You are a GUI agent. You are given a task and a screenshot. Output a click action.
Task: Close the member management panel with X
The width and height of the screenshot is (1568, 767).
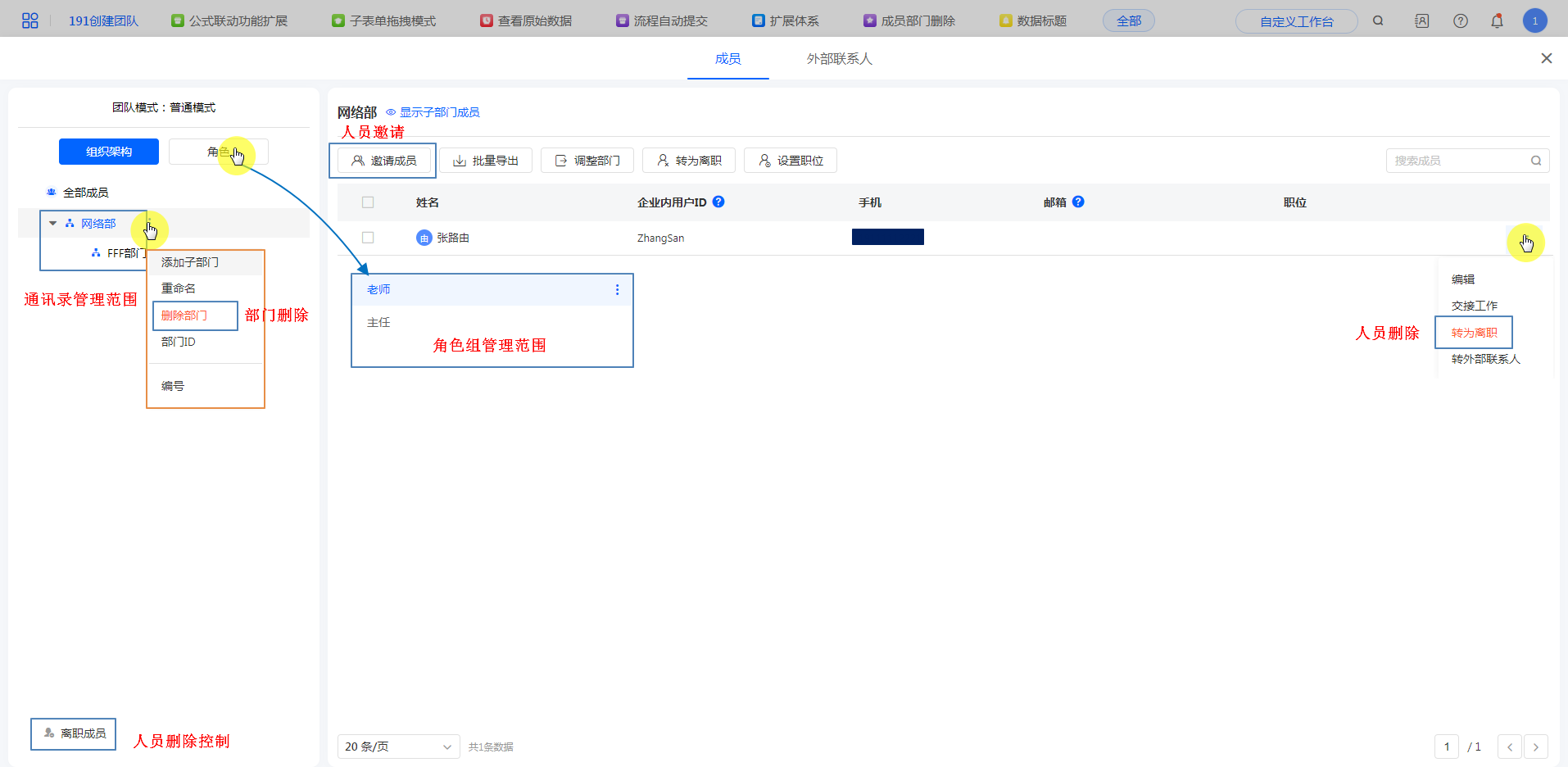point(1546,58)
